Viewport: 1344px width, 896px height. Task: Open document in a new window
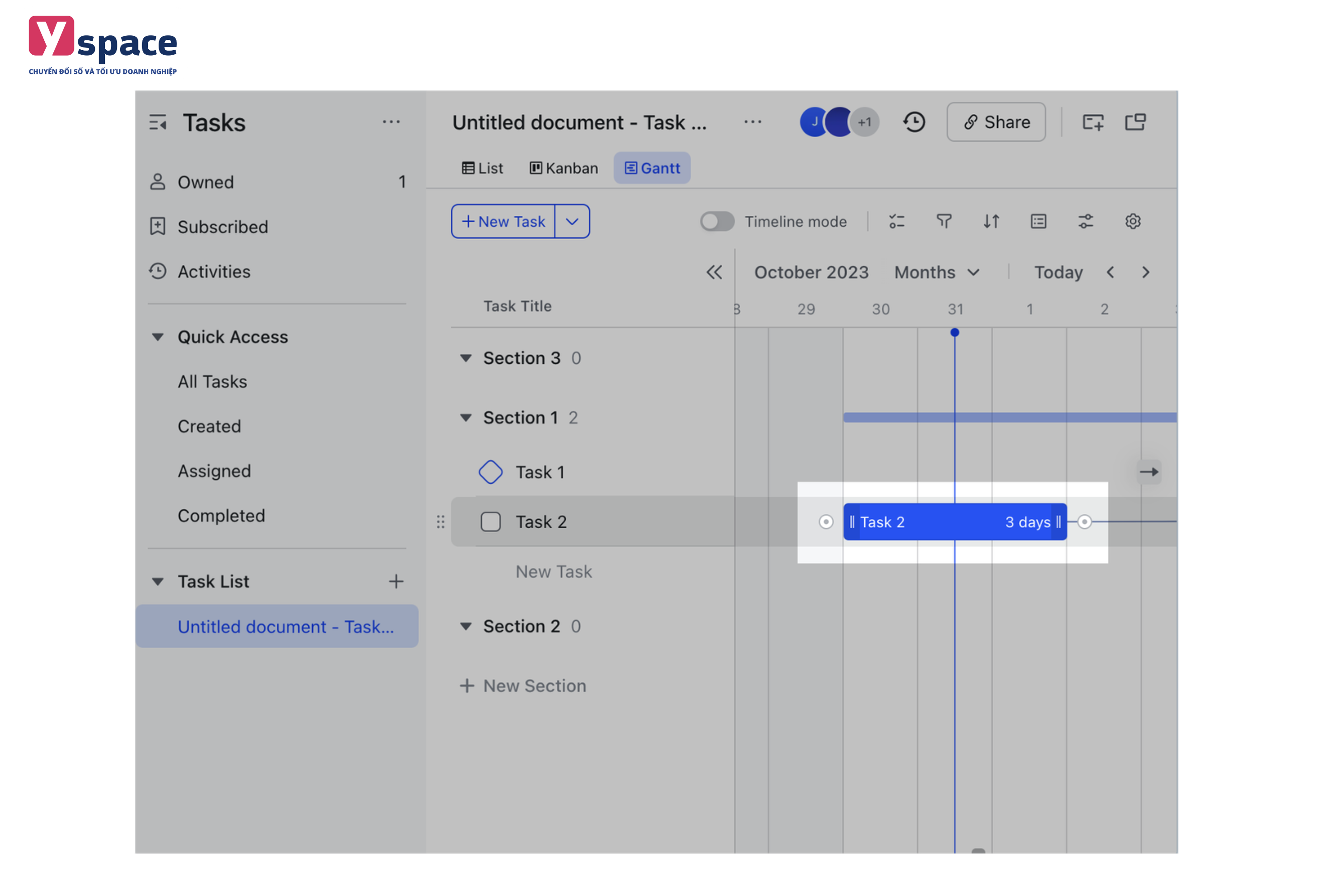pyautogui.click(x=1135, y=122)
